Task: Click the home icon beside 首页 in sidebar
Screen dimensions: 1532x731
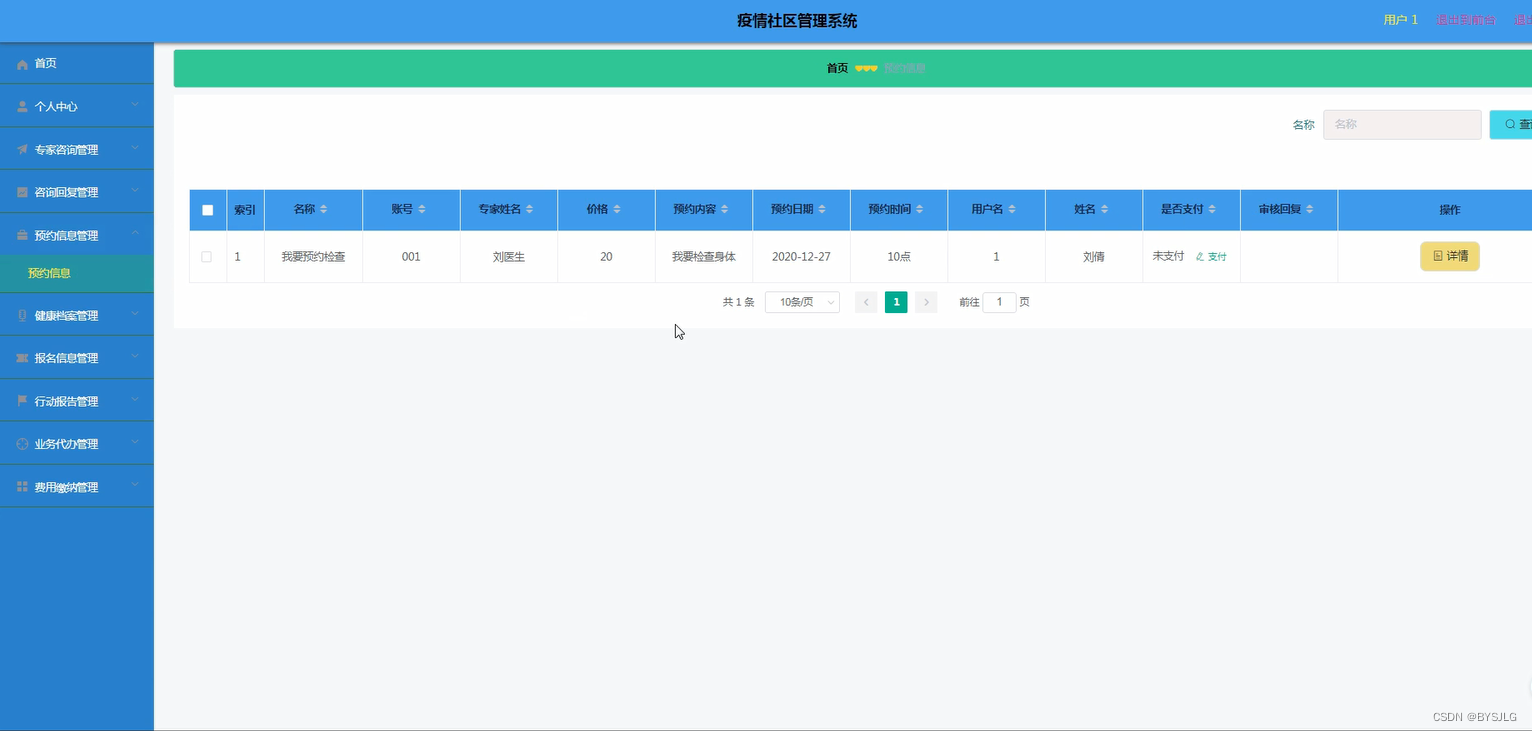Action: 22,64
